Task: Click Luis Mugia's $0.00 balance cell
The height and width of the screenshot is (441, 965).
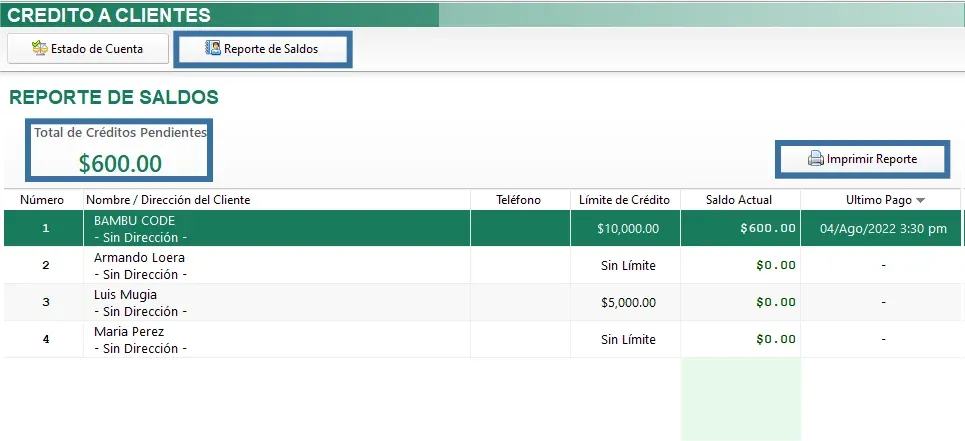Action: (x=740, y=302)
